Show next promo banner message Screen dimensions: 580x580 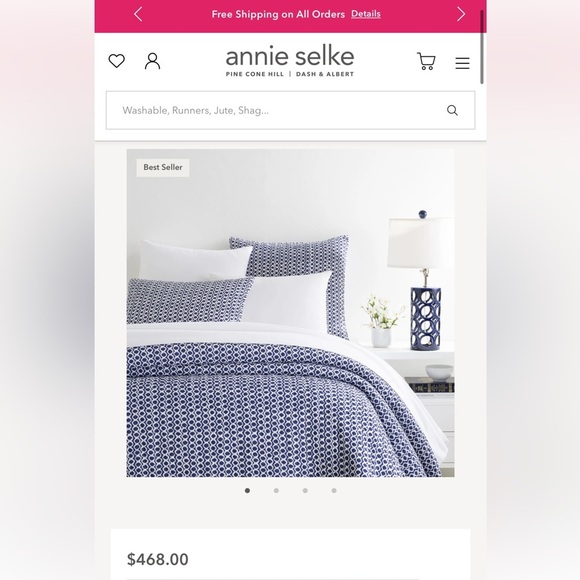pos(461,14)
